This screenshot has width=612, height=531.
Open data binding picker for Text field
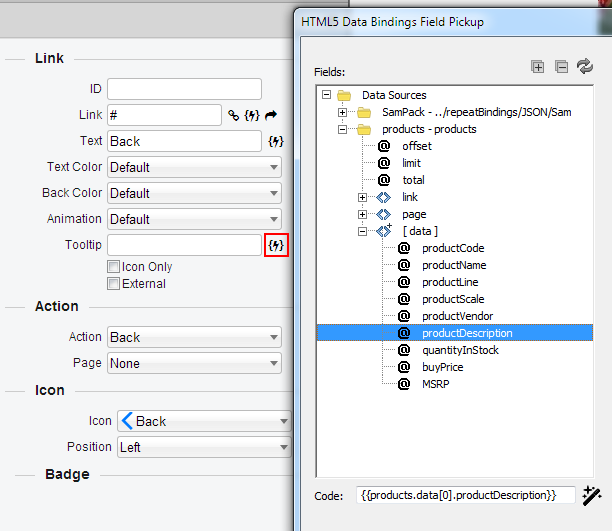(x=276, y=141)
